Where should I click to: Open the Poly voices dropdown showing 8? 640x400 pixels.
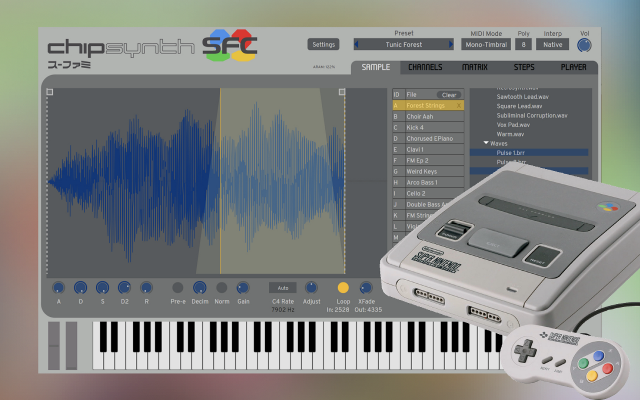(523, 44)
